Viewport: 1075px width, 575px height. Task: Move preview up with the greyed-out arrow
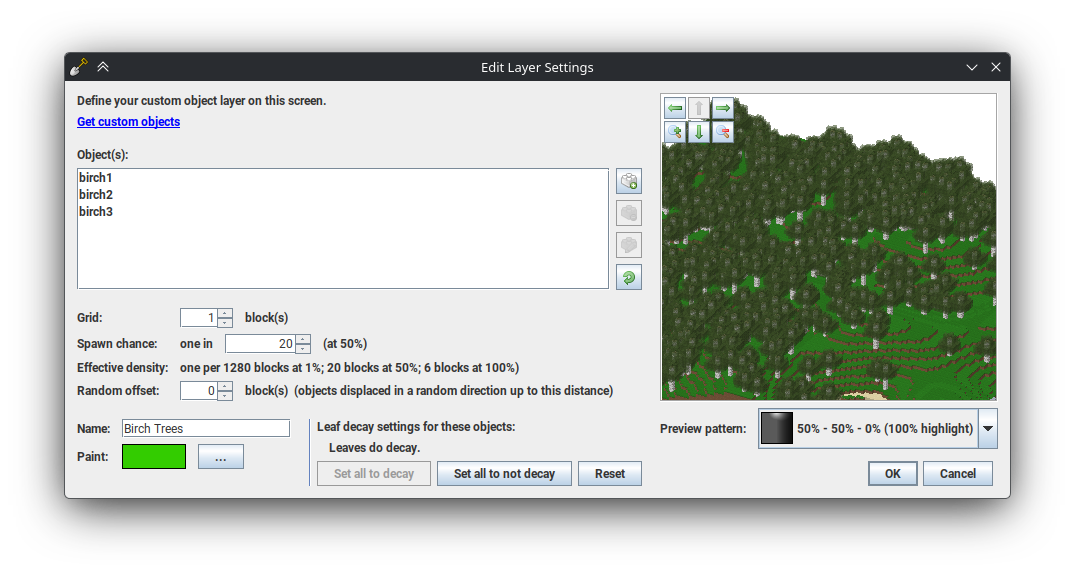pyautogui.click(x=699, y=108)
